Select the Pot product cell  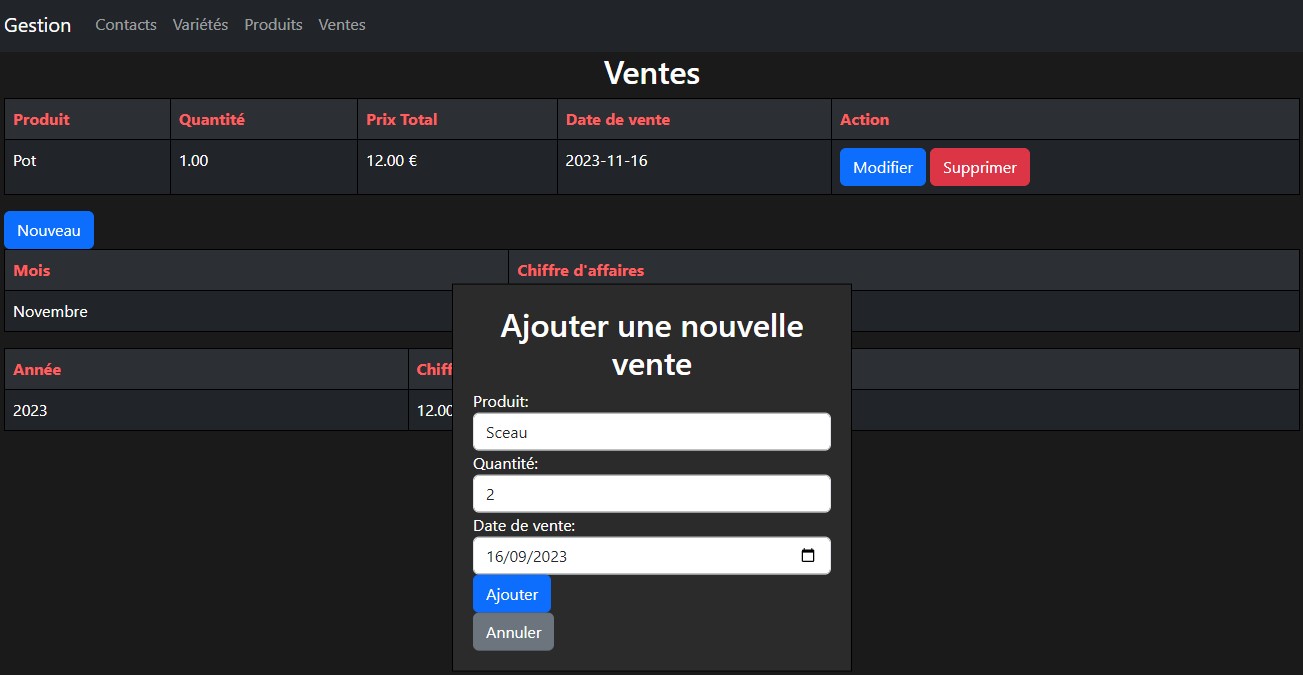[x=25, y=160]
